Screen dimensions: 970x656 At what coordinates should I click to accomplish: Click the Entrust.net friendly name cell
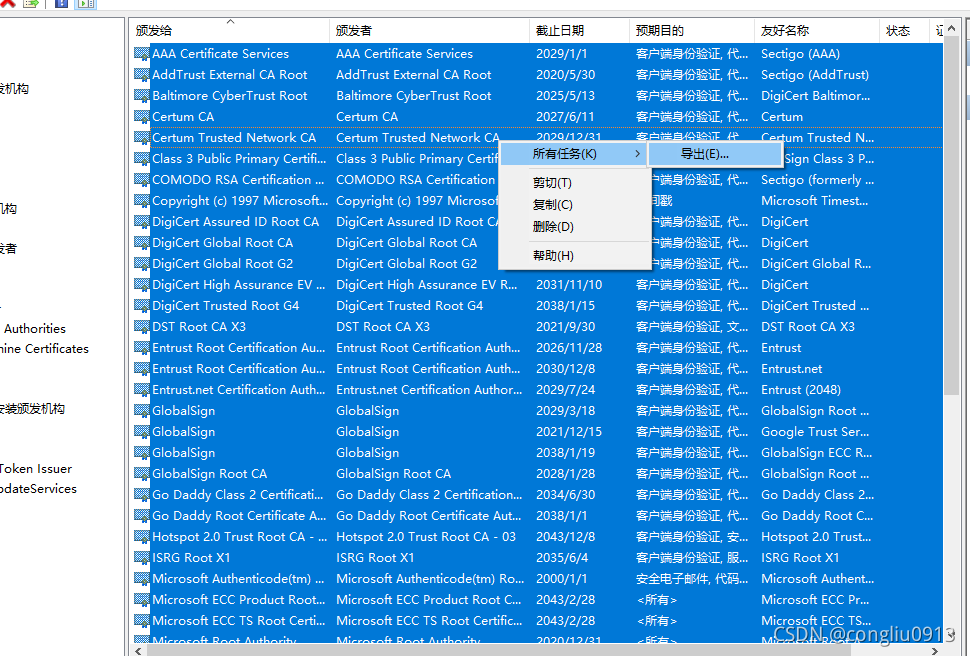[791, 369]
